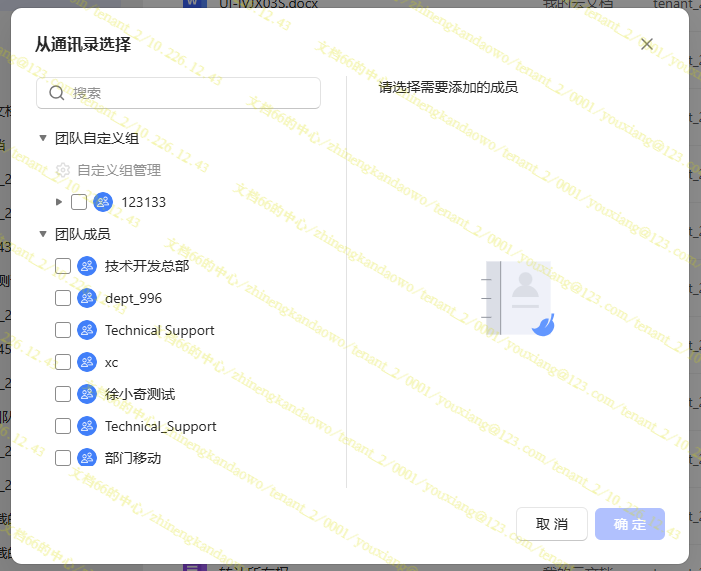The height and width of the screenshot is (571, 701).
Task: Click the icon beside Technical Support
Action: coord(87,330)
